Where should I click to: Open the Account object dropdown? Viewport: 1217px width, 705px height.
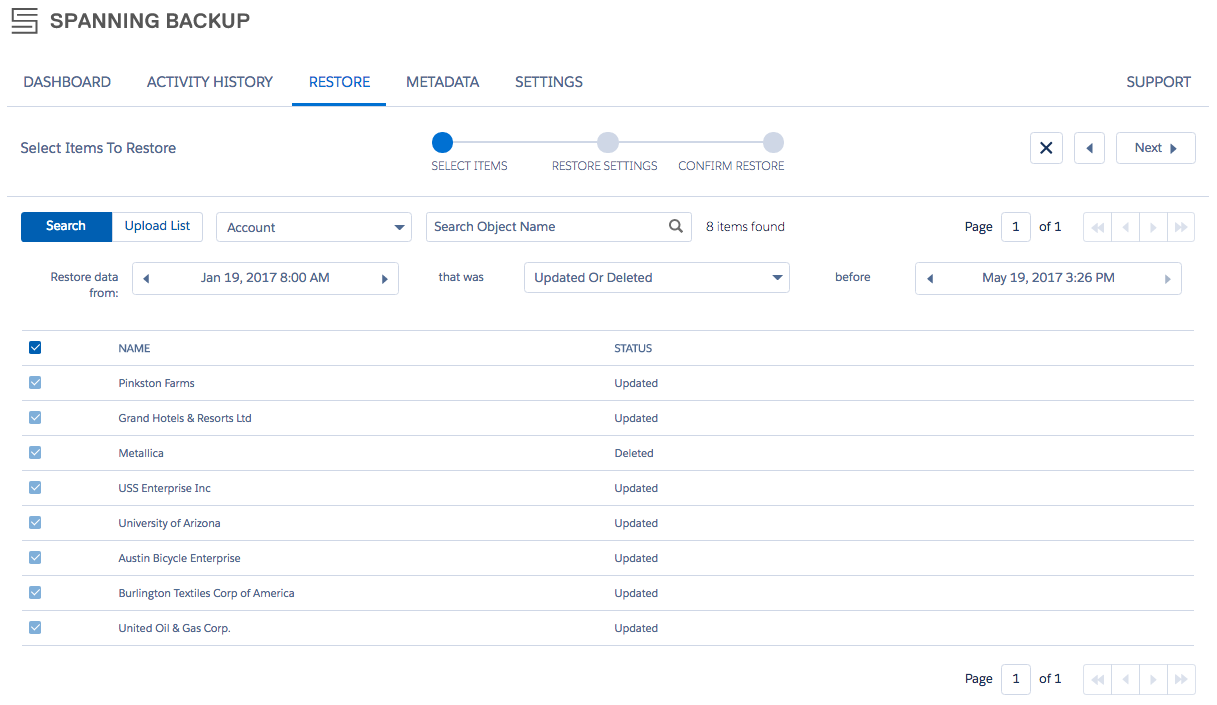(x=313, y=227)
